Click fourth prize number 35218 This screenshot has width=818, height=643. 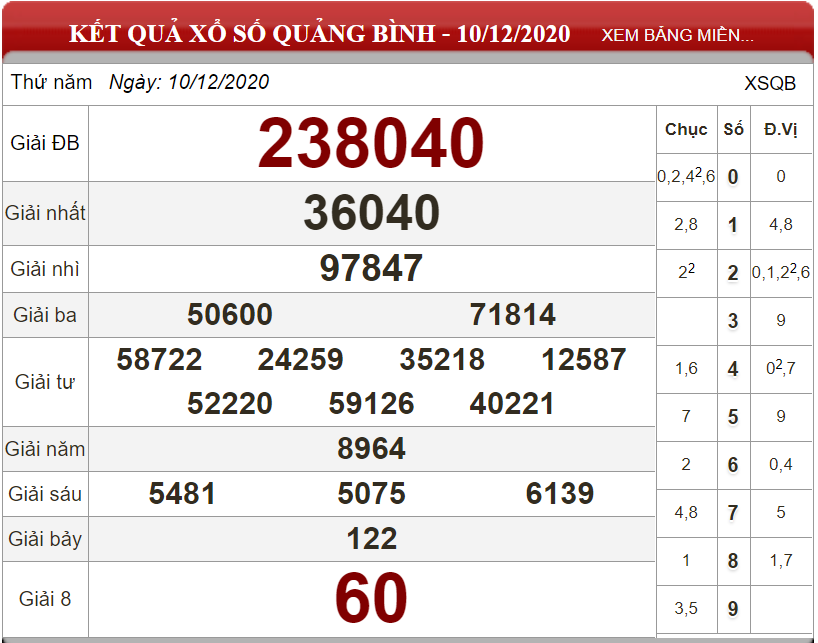pos(442,359)
